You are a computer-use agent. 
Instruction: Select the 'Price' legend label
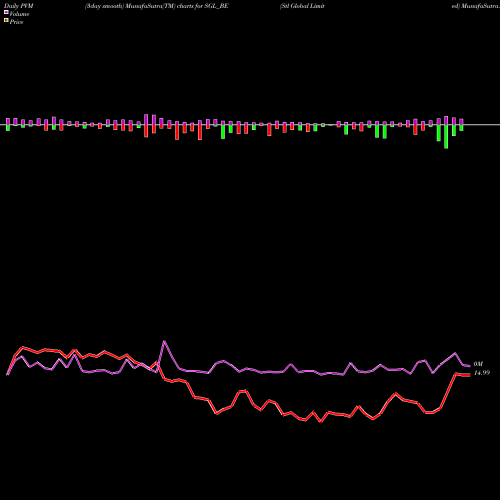(16, 22)
